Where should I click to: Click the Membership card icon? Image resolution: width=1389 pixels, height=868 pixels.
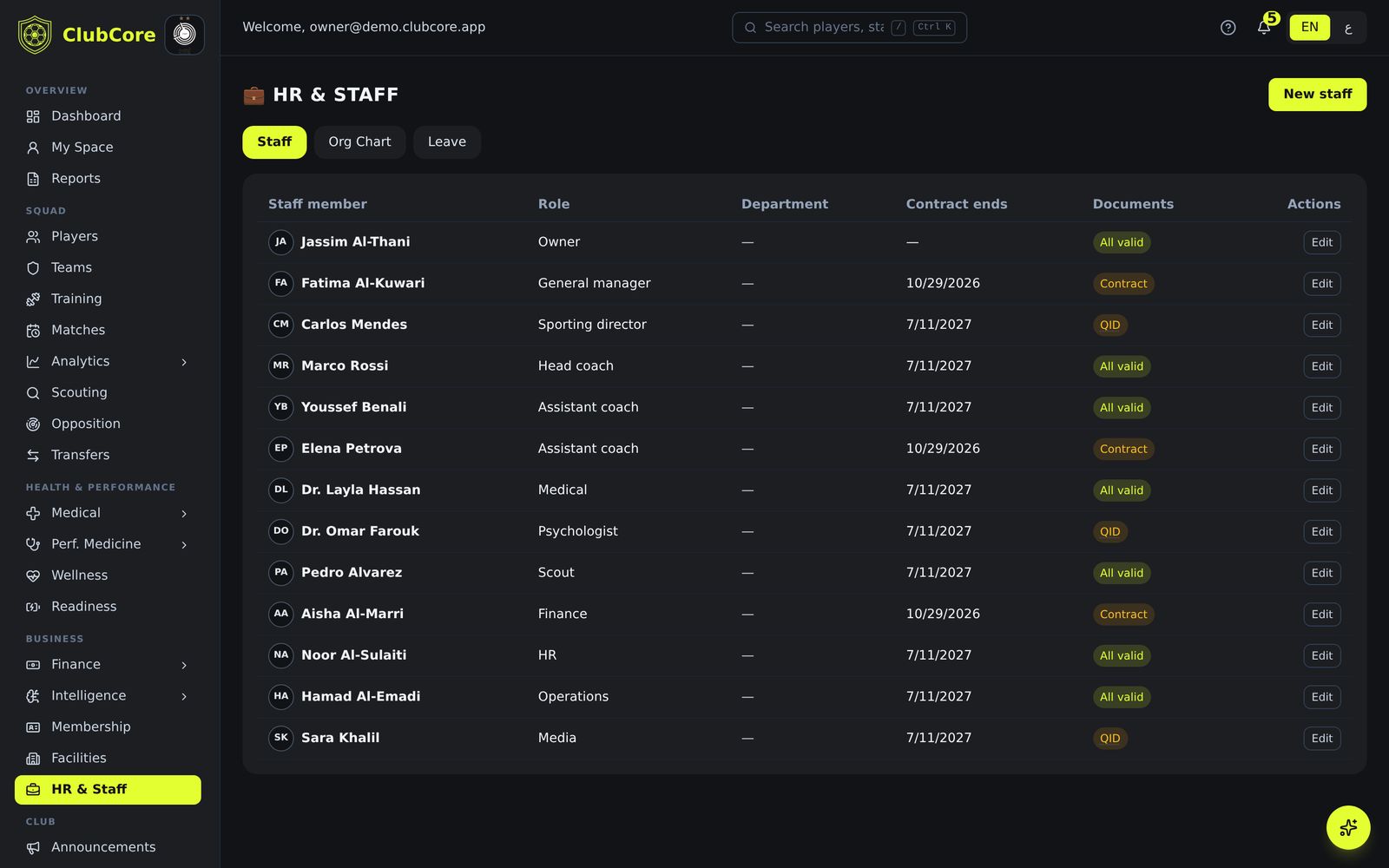coord(33,727)
